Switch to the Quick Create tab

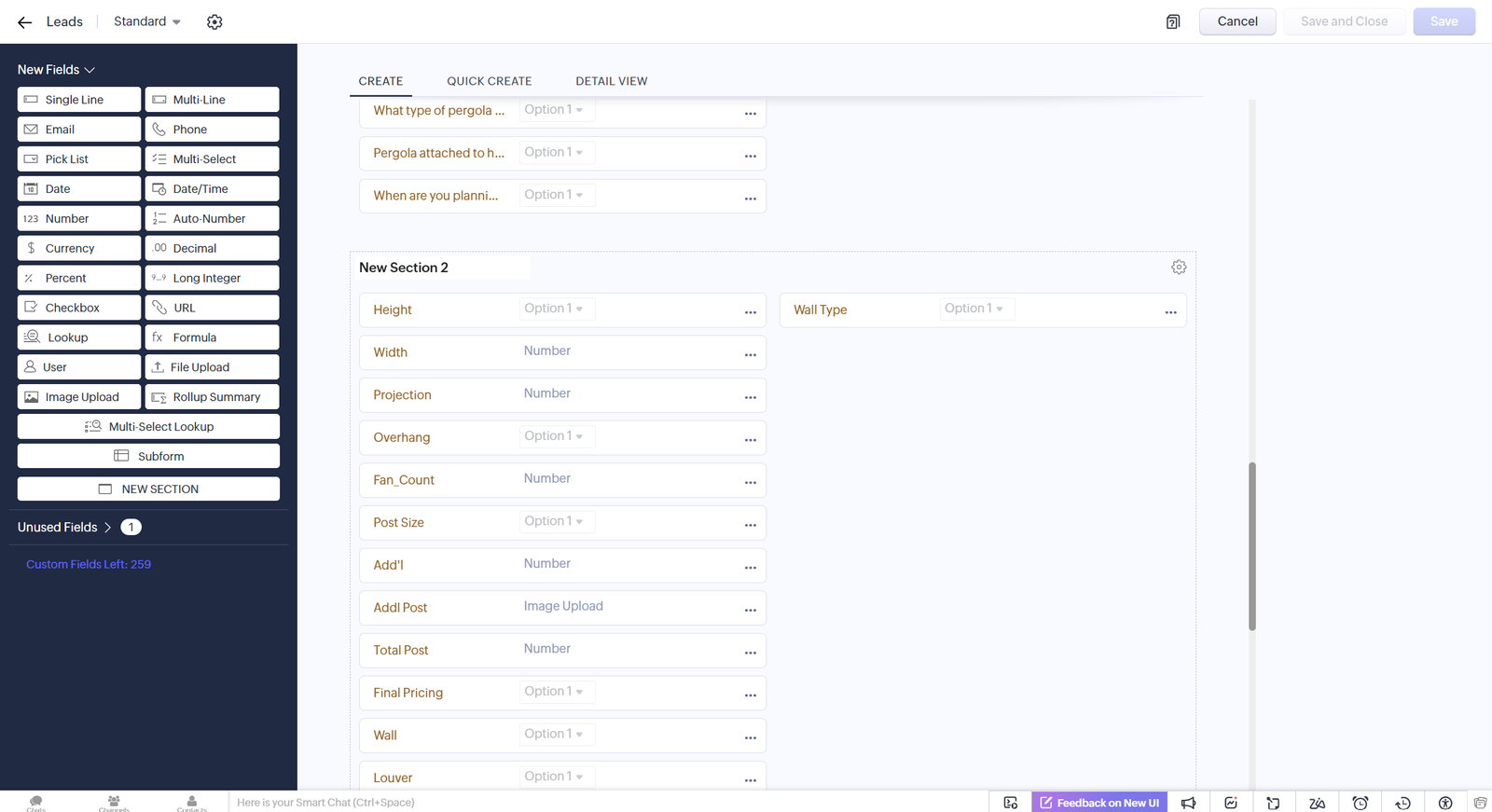point(489,81)
